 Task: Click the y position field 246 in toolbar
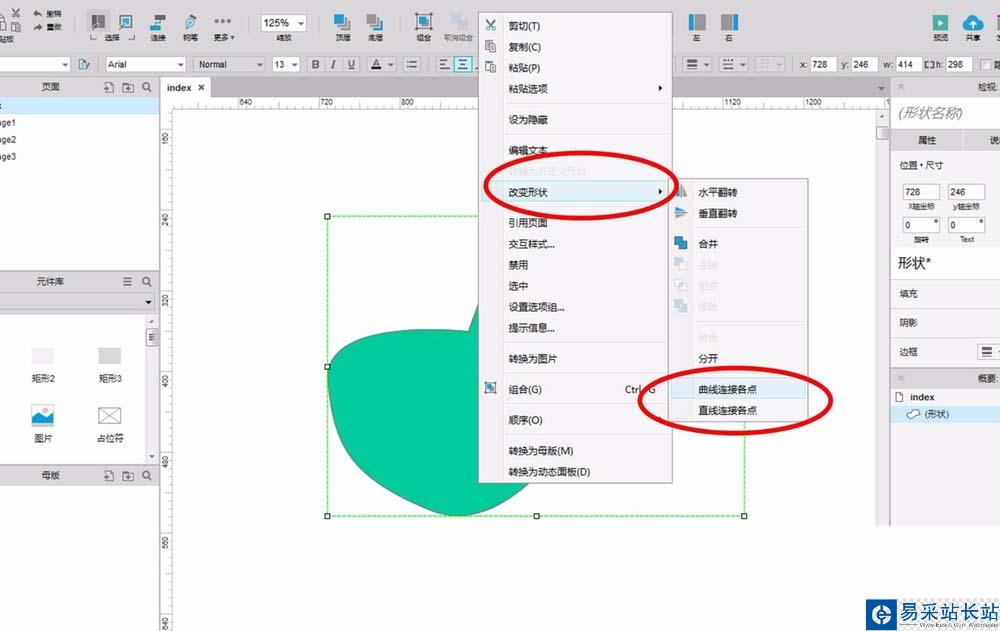pos(864,64)
